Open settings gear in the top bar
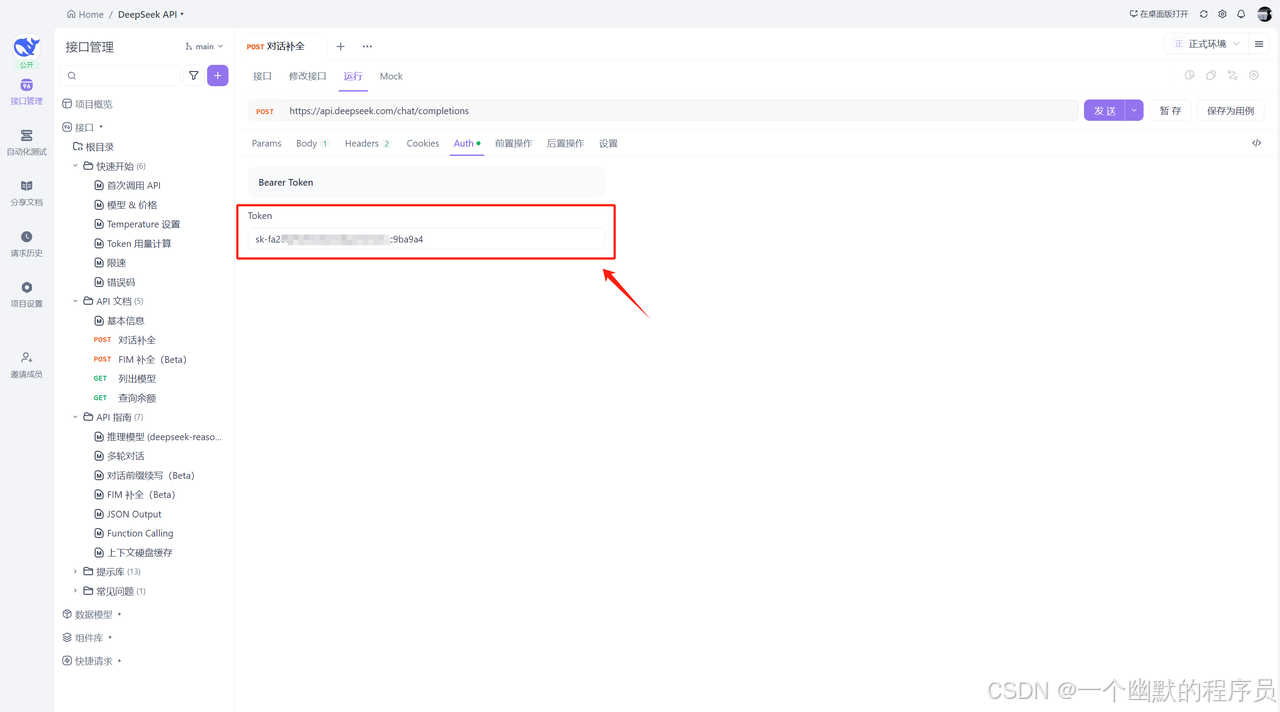1280x712 pixels. tap(1222, 14)
